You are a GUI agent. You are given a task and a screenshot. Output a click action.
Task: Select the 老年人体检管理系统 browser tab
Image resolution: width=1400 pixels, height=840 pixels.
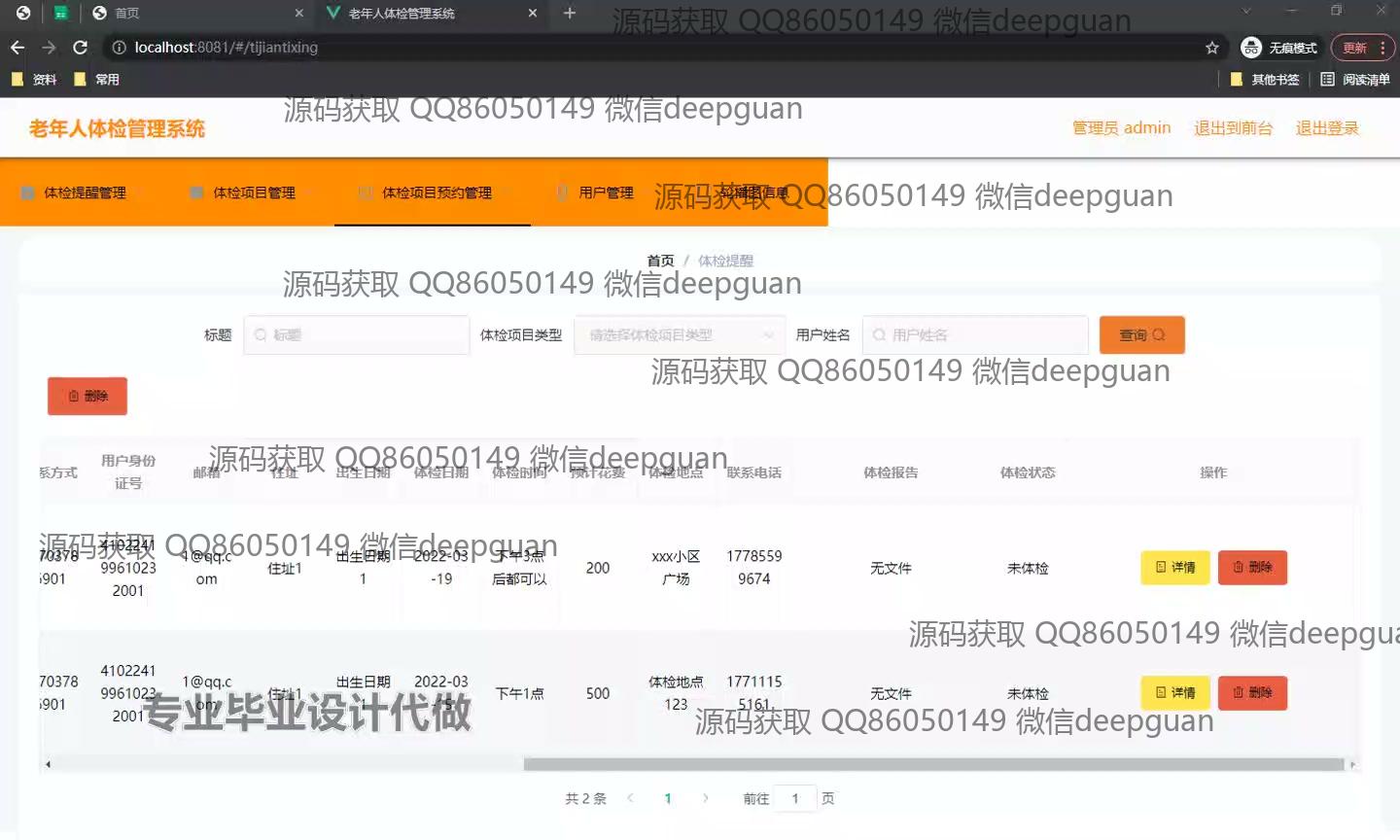pyautogui.click(x=432, y=13)
